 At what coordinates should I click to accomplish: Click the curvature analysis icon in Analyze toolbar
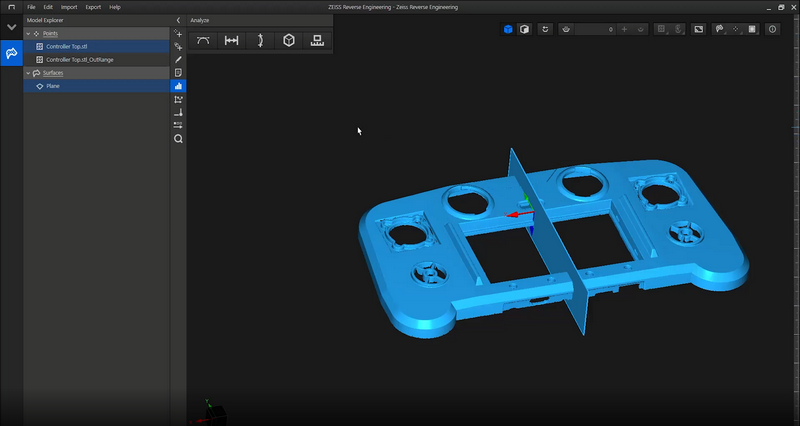click(x=203, y=41)
